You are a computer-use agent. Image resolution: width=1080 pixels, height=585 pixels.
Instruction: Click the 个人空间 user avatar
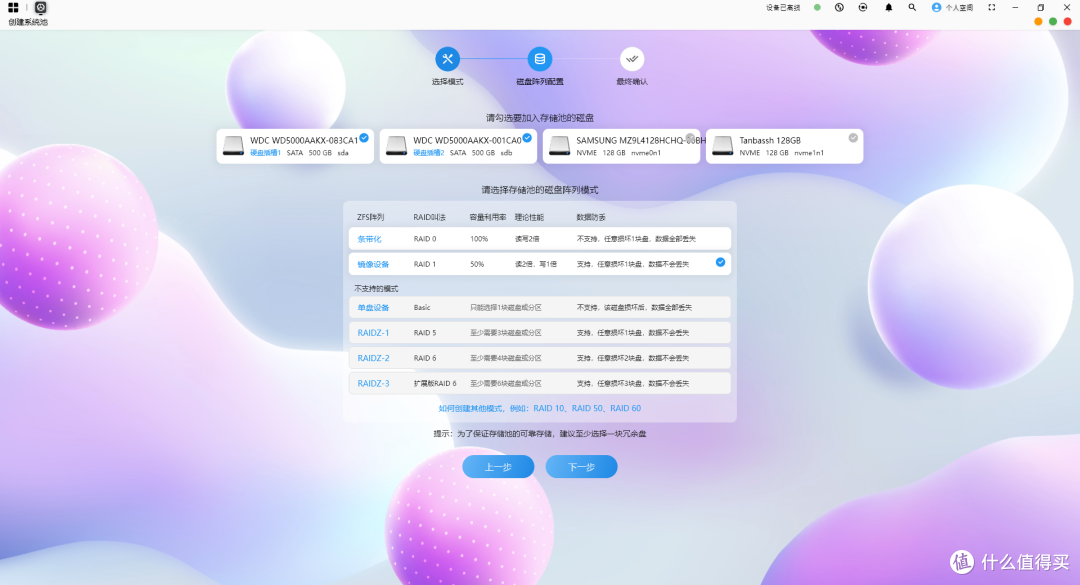pos(936,8)
